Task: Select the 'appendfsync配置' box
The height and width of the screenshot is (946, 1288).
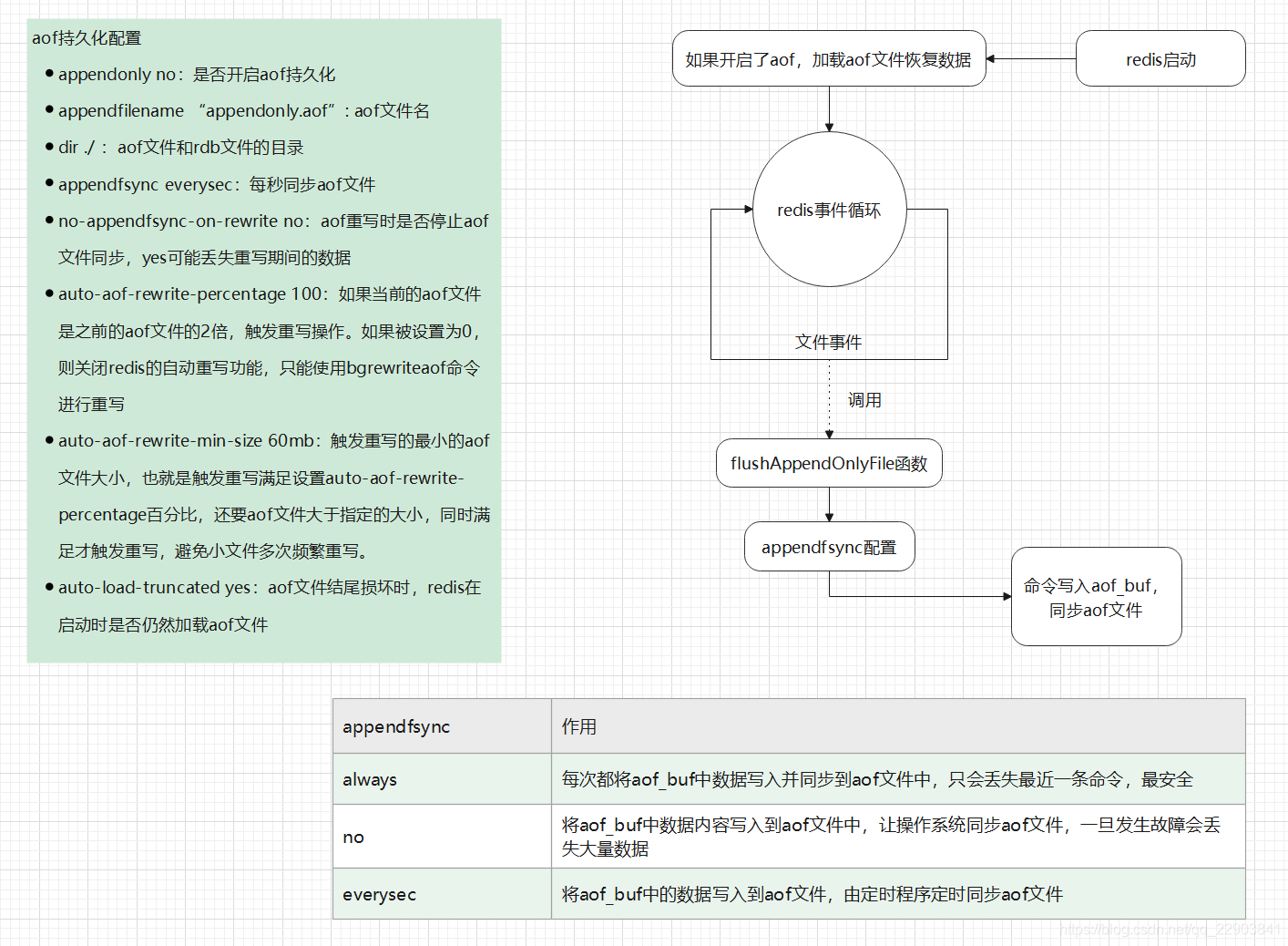Action: coord(829,547)
